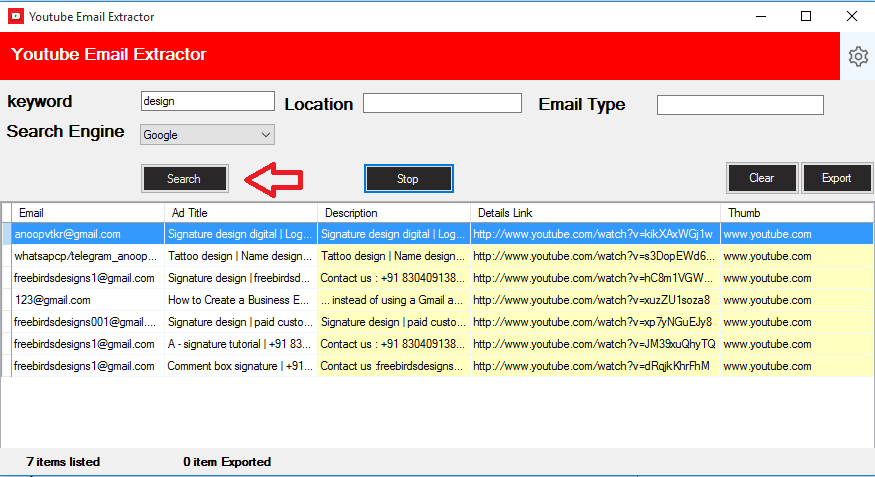Click the link ending in xuzZU1soza8
Viewport: 875px width, 477px height.
[595, 300]
